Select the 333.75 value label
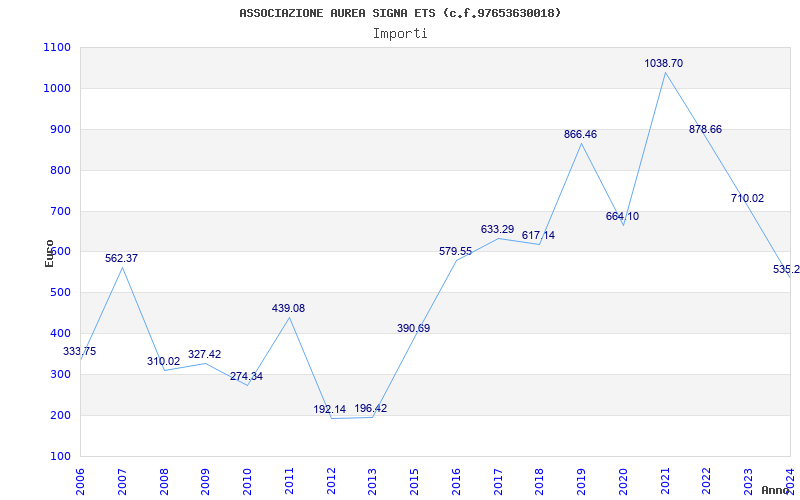The width and height of the screenshot is (800, 500). (x=80, y=351)
